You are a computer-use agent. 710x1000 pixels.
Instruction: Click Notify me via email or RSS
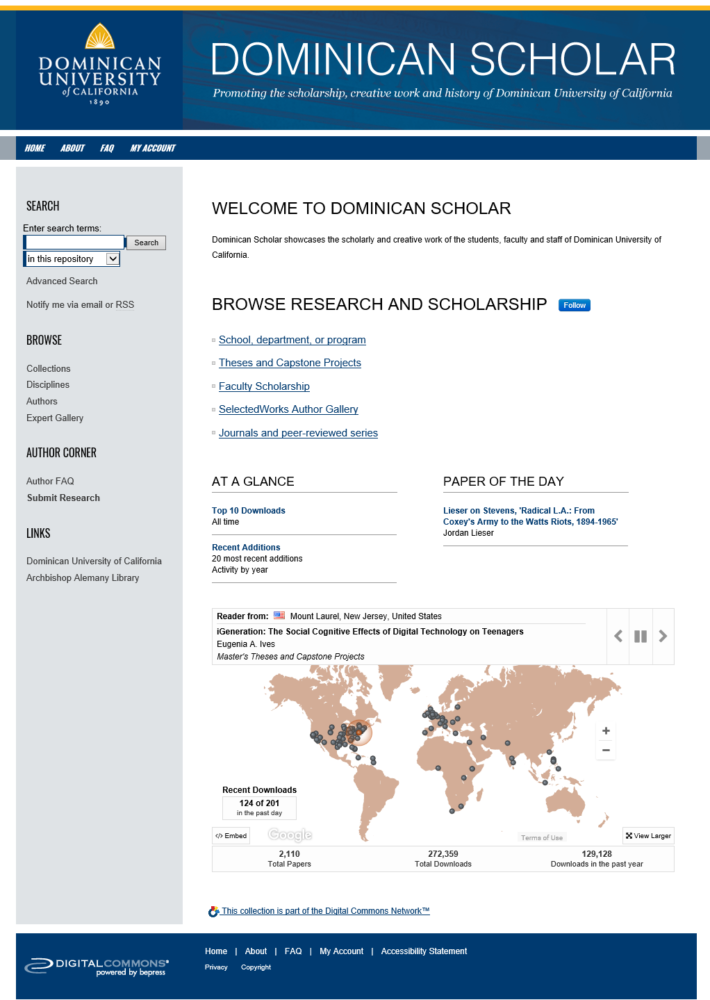tap(80, 305)
